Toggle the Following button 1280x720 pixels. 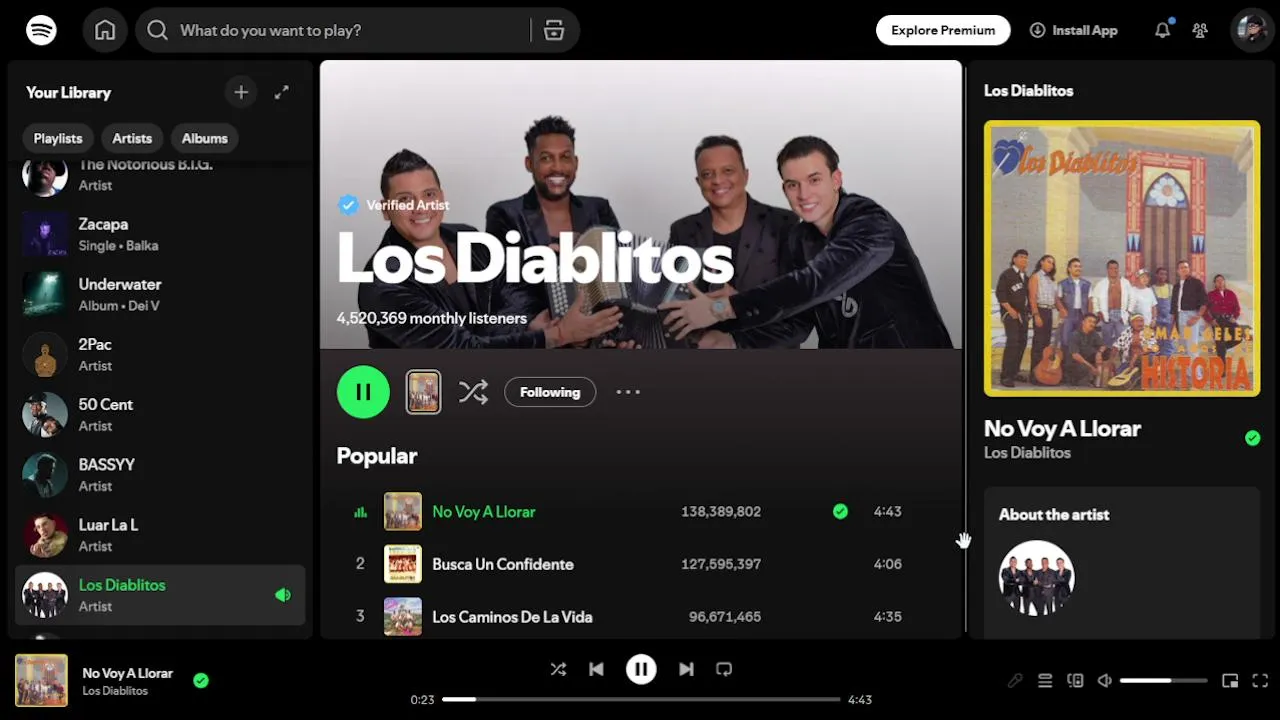[x=550, y=392]
